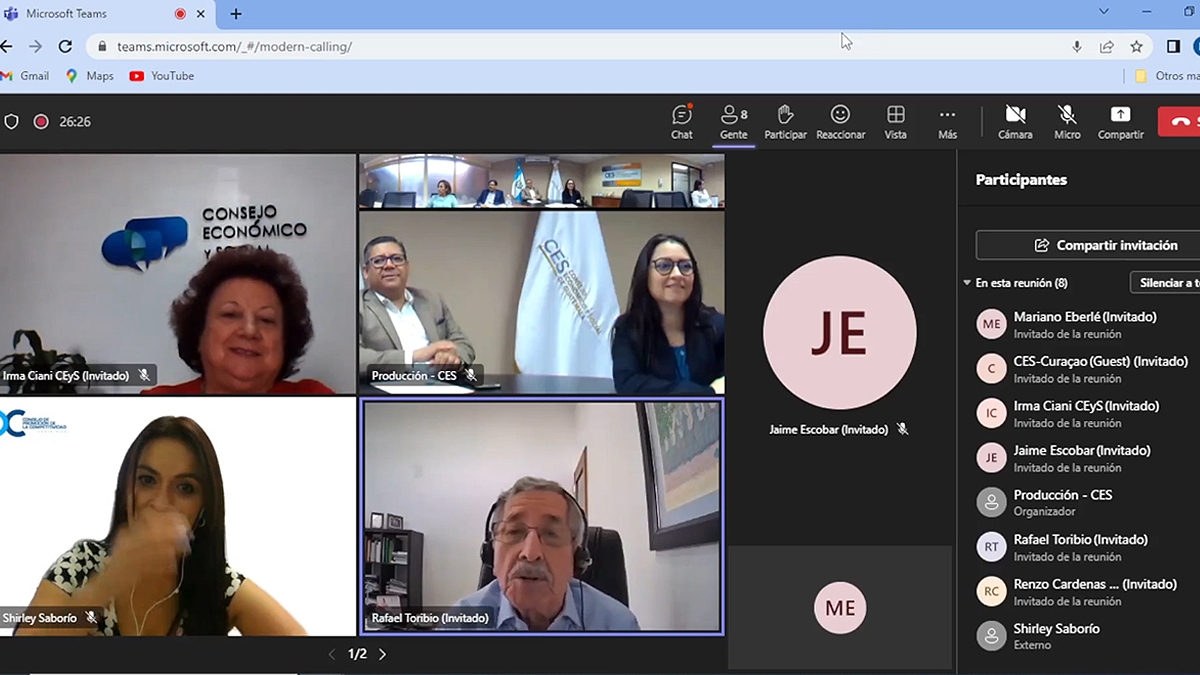The width and height of the screenshot is (1200, 675).
Task: Click the IC avatar in participants list
Action: 991,413
